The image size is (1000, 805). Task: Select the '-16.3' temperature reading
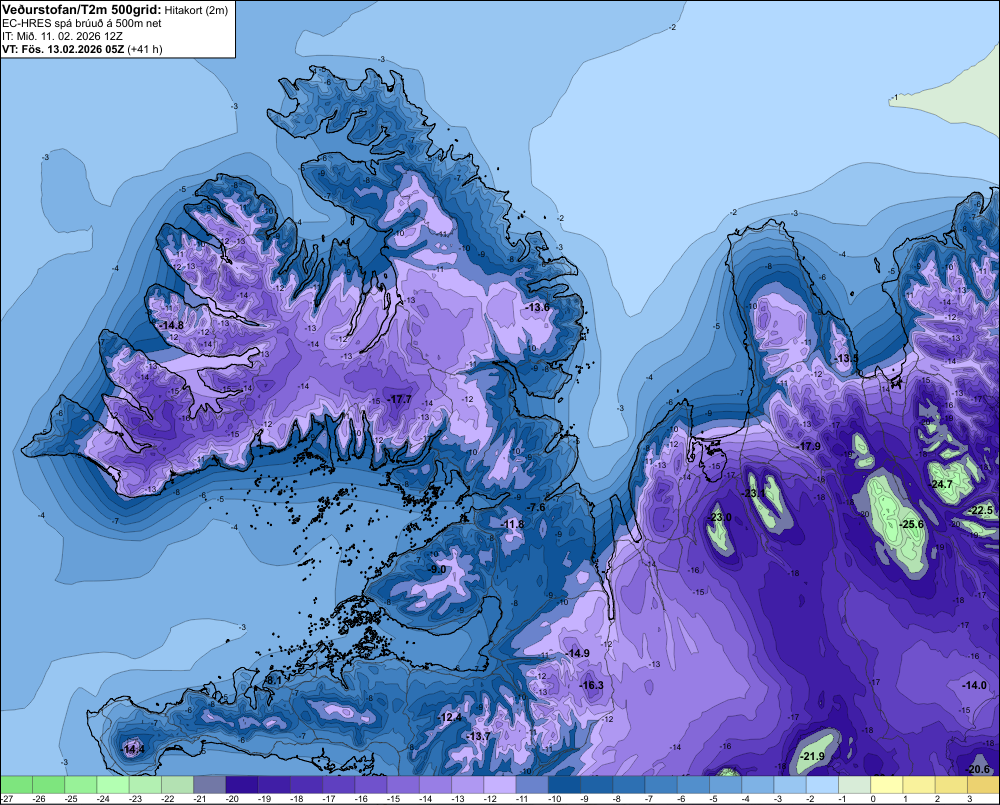(591, 685)
